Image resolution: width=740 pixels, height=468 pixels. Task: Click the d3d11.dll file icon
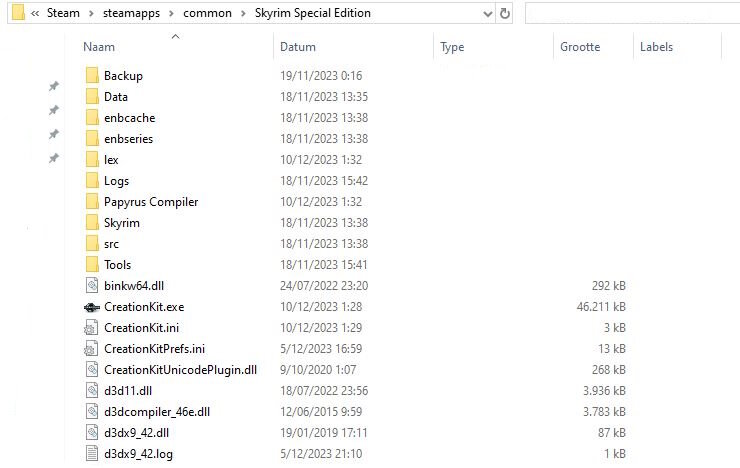[92, 391]
